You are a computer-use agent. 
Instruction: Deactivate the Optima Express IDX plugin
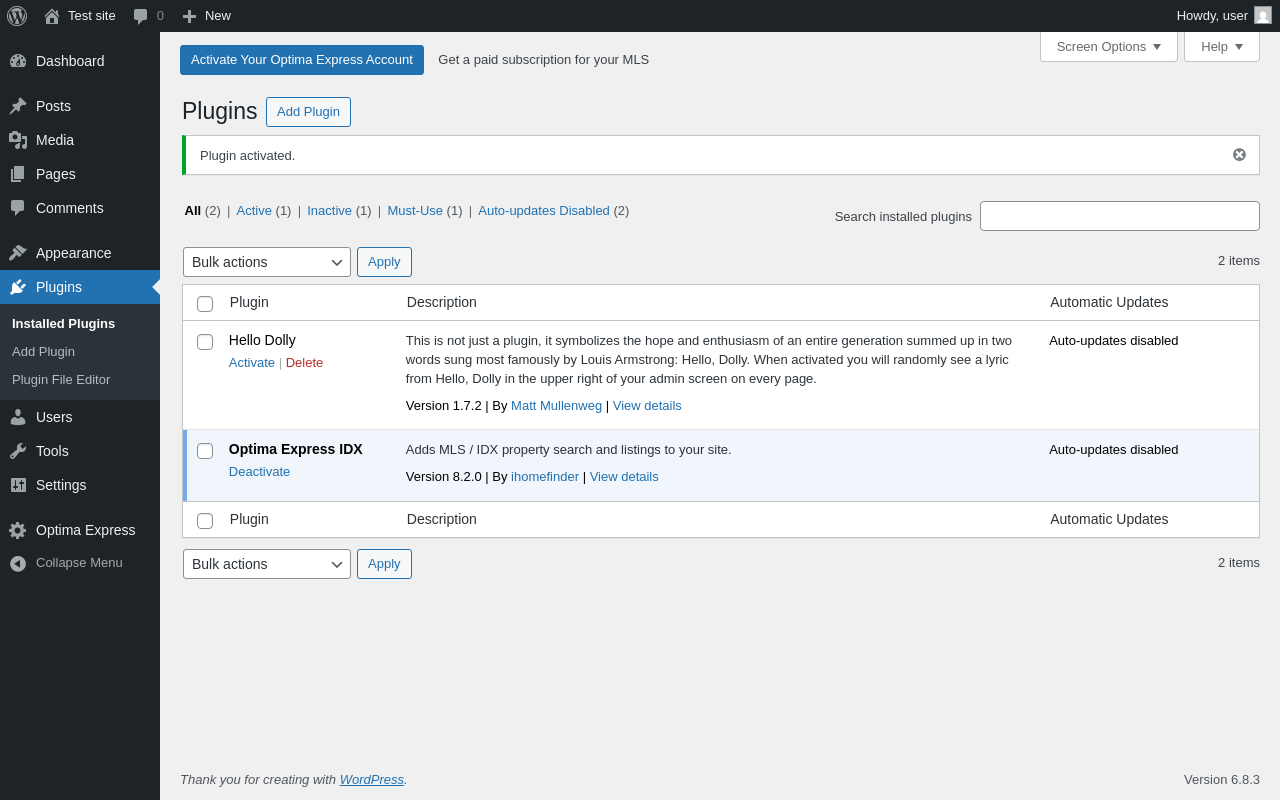tap(259, 472)
